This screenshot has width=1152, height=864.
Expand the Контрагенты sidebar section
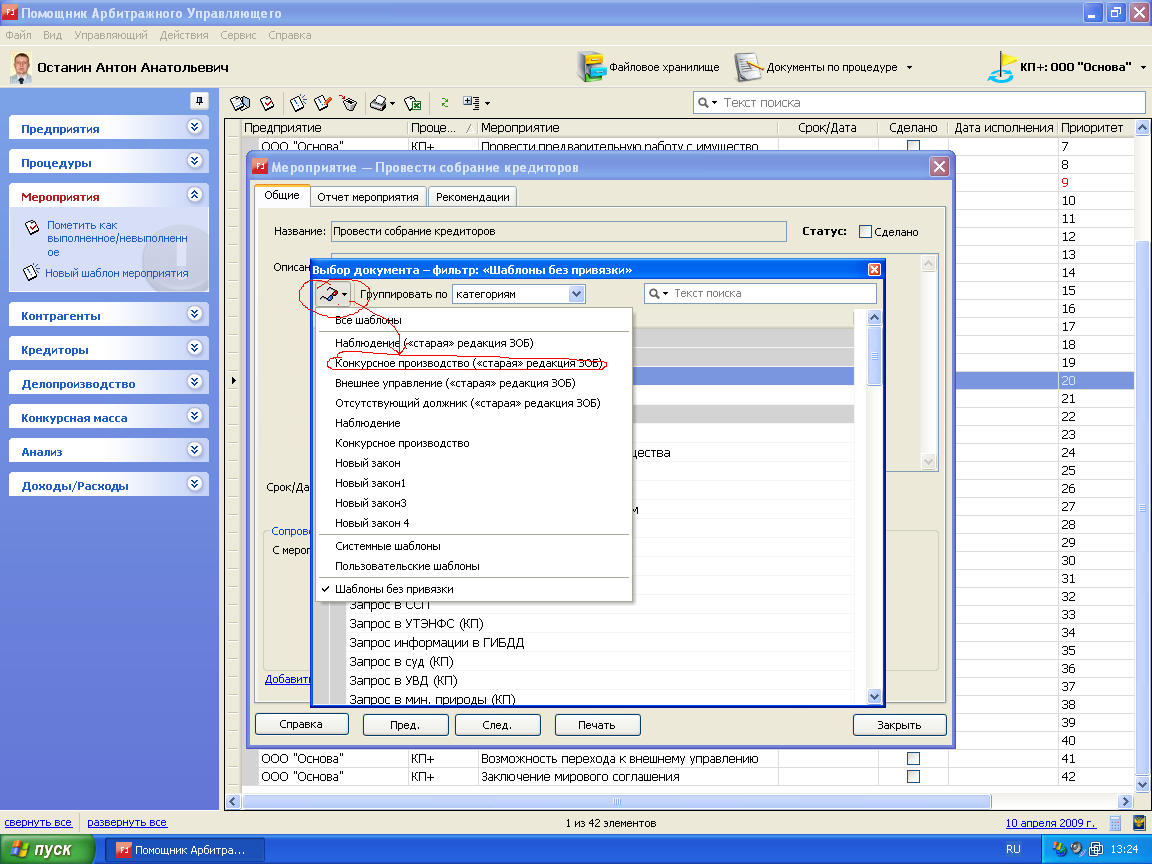click(195, 314)
